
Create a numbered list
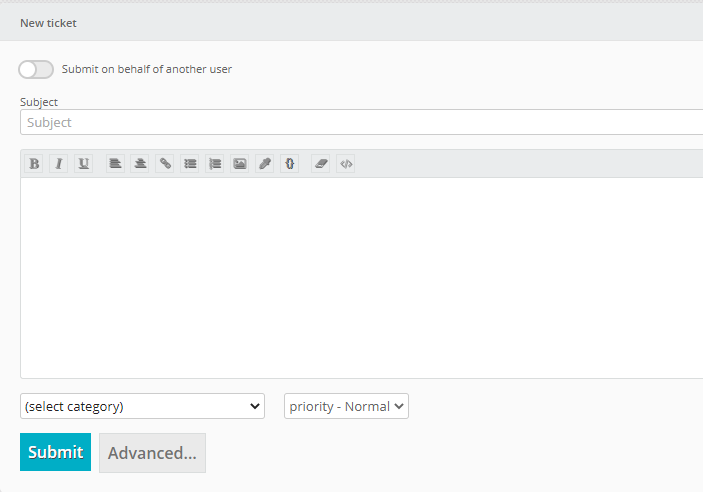tap(215, 164)
